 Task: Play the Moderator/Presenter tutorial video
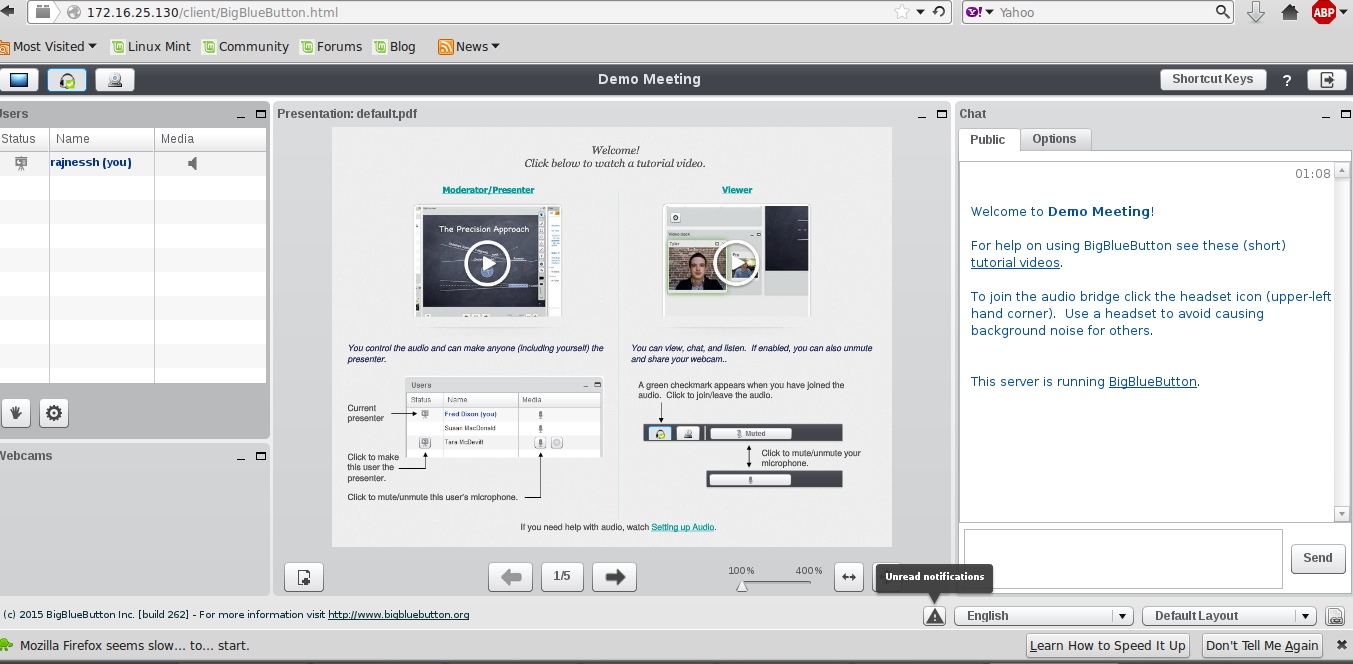click(487, 265)
